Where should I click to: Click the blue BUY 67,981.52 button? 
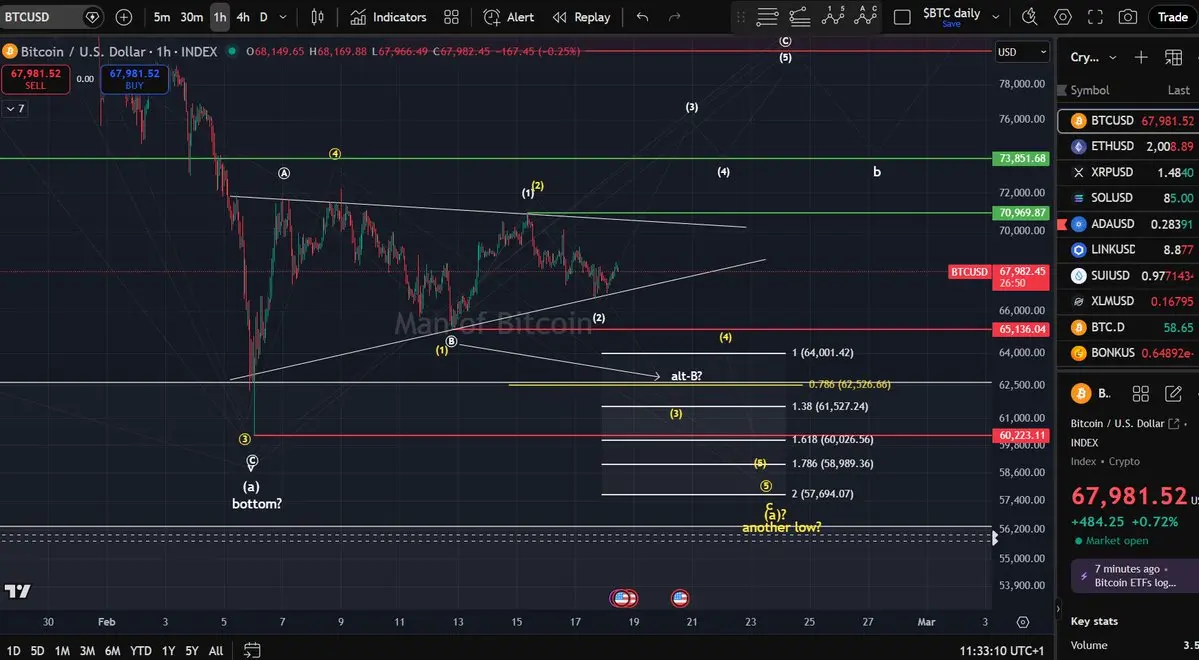coord(135,79)
